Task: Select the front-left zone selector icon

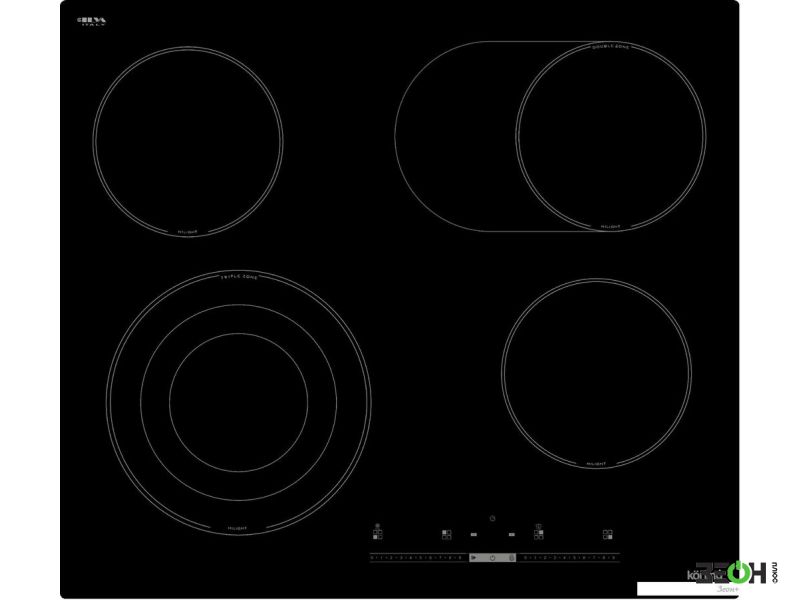Action: (378, 535)
